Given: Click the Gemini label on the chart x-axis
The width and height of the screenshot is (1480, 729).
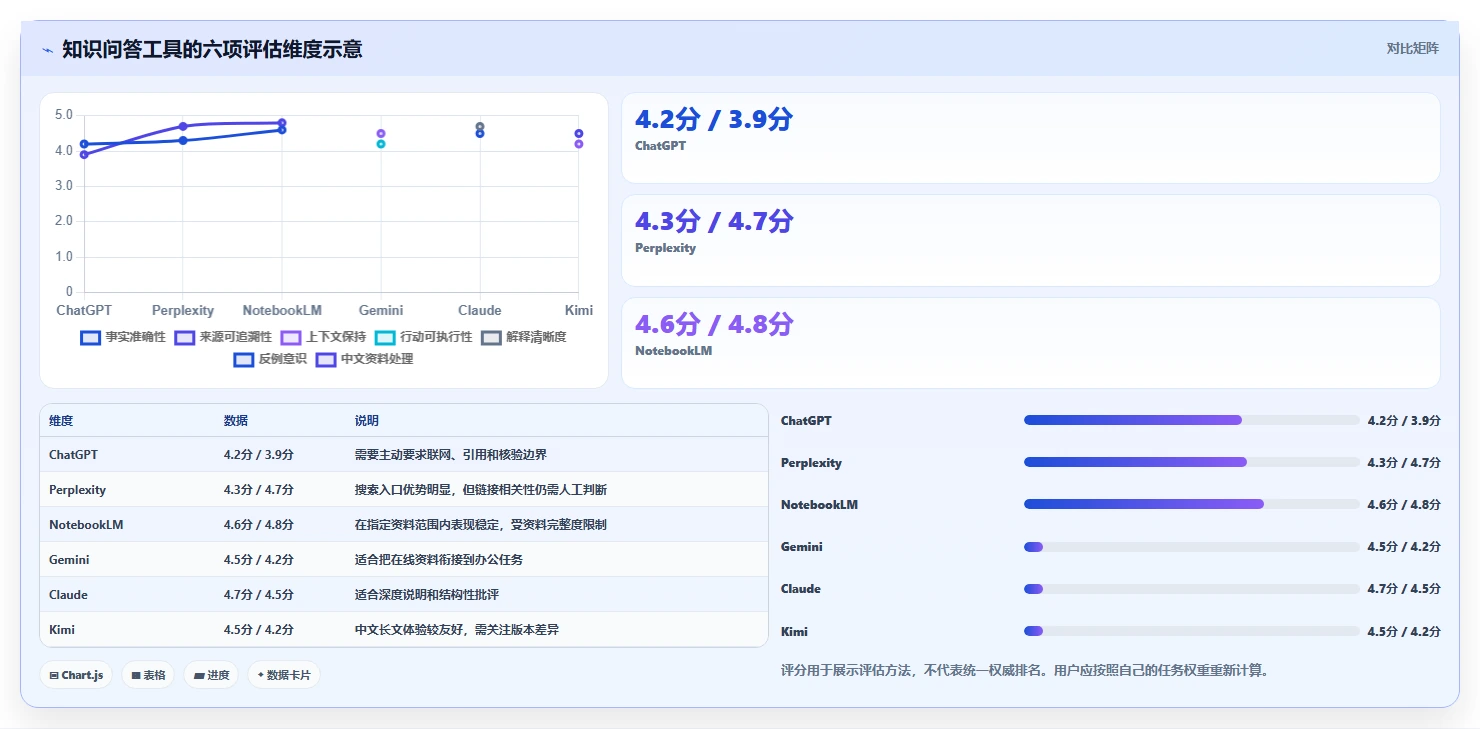Looking at the screenshot, I should click(381, 310).
